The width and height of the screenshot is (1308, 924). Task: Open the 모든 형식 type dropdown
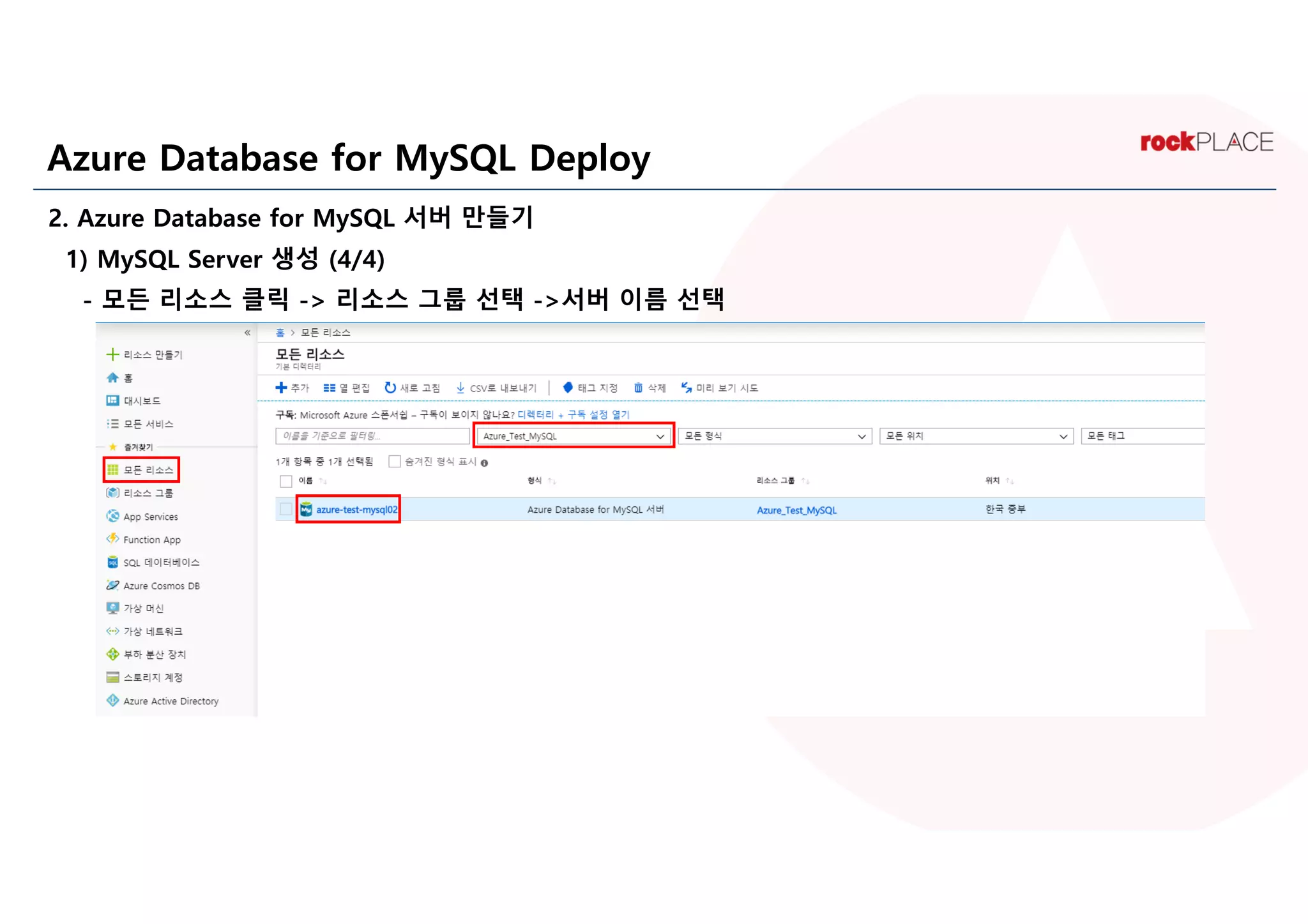click(x=775, y=436)
